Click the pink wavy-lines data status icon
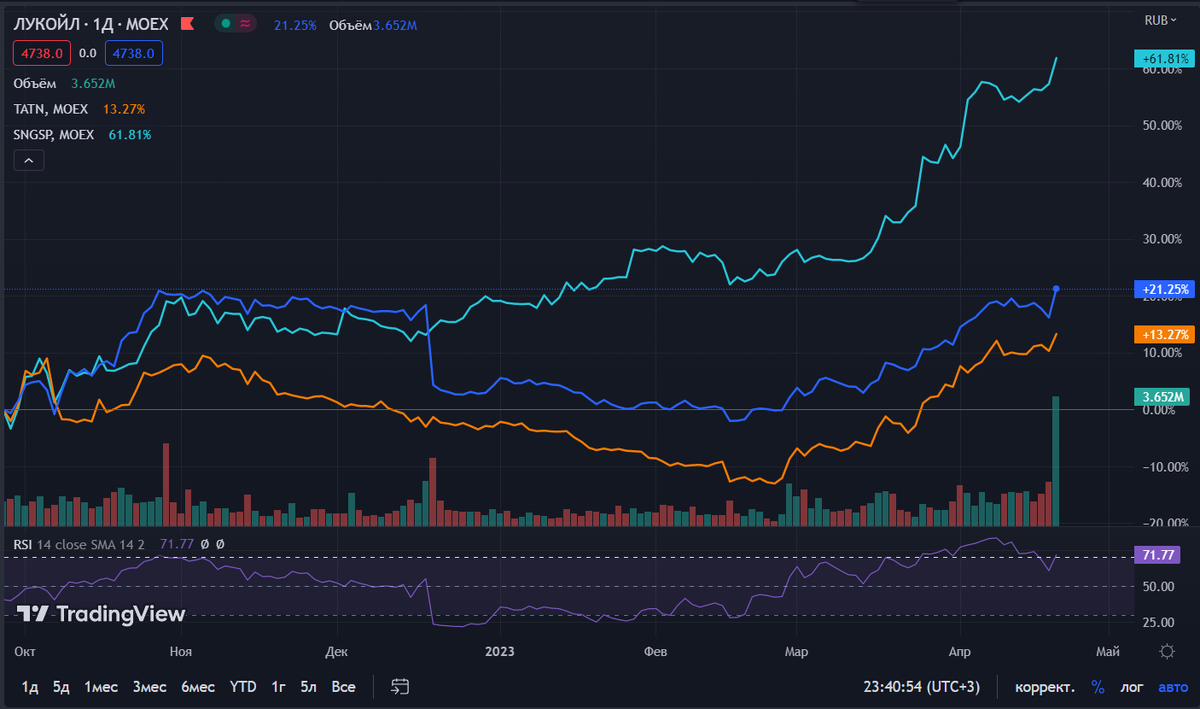This screenshot has height=709, width=1200. point(246,23)
